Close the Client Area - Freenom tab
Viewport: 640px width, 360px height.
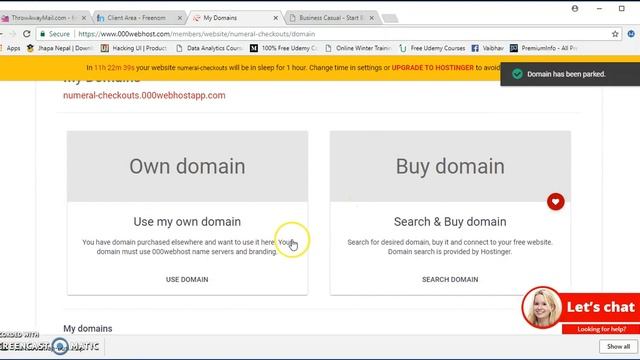(x=180, y=18)
